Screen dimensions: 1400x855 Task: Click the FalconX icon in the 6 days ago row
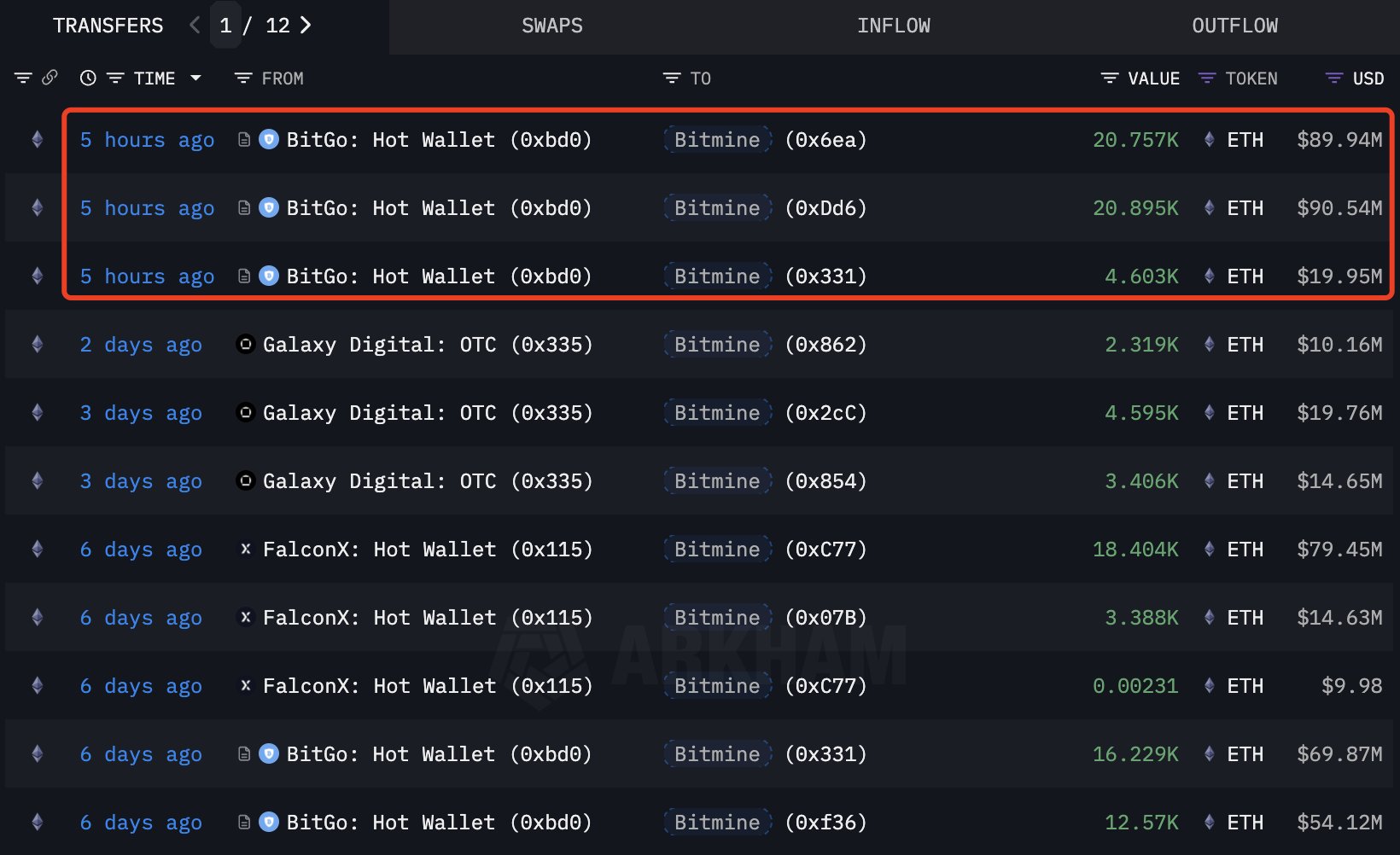(245, 549)
